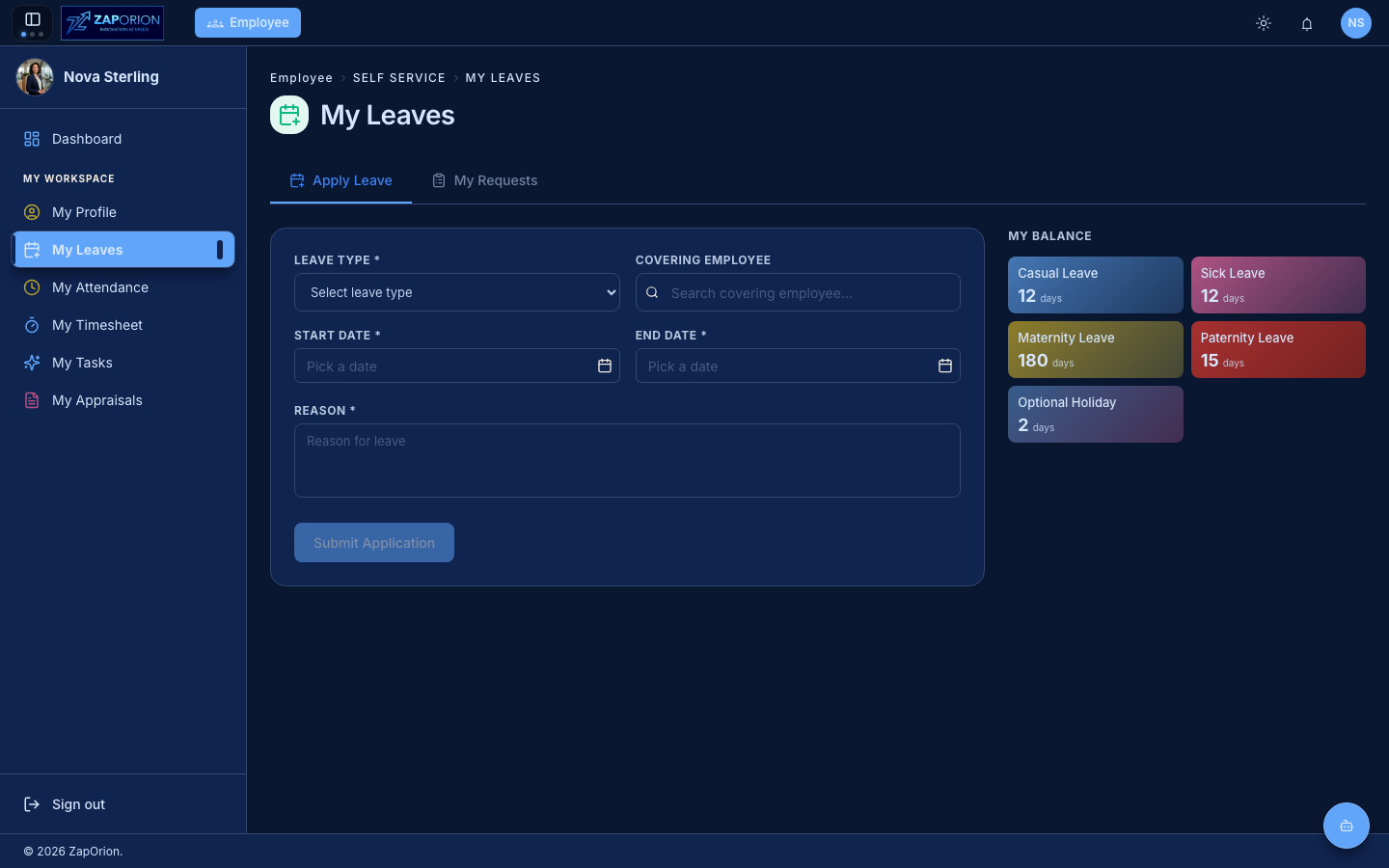Click the Start Date pick a date field
The image size is (1389, 868).
(457, 366)
